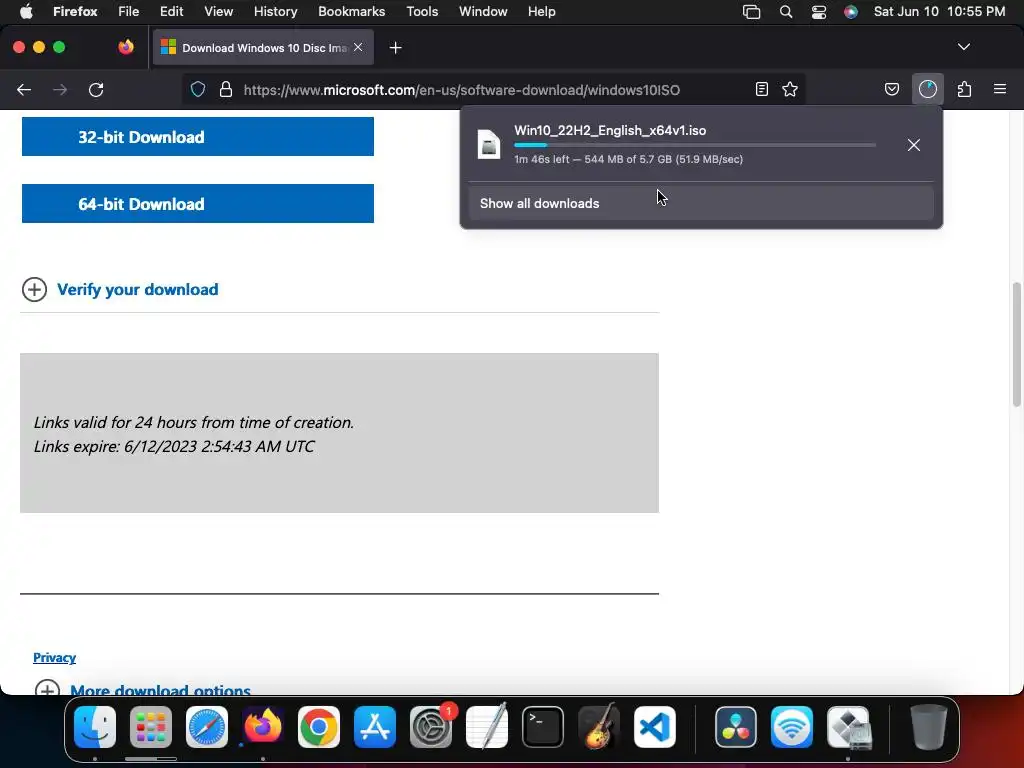Click the Firefox View pinned icon
1024x768 pixels.
[126, 47]
